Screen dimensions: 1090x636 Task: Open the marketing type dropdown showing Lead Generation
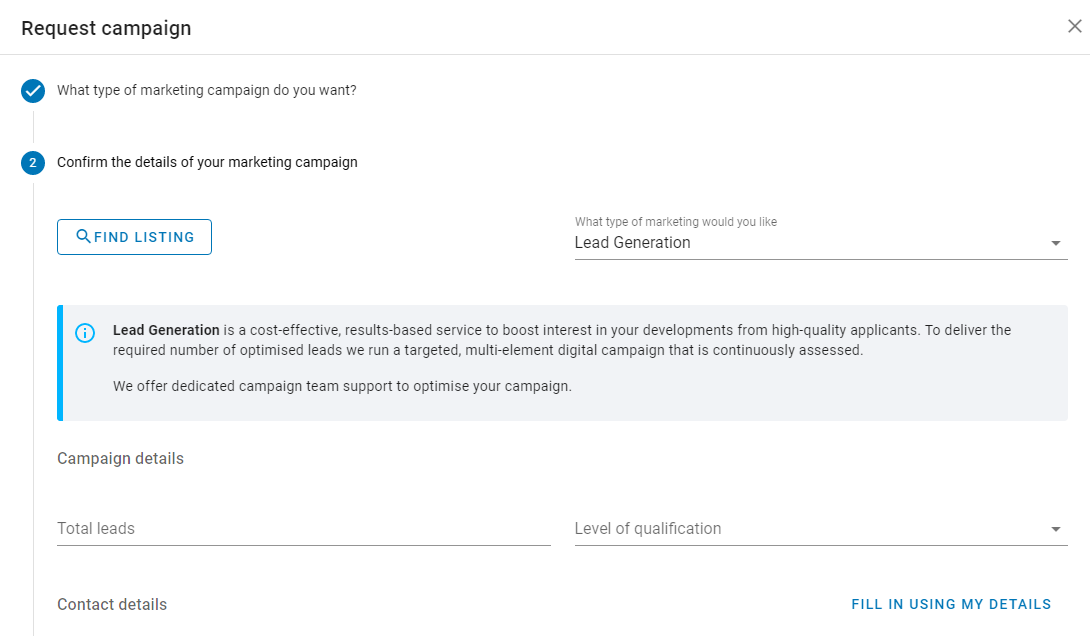pos(821,243)
